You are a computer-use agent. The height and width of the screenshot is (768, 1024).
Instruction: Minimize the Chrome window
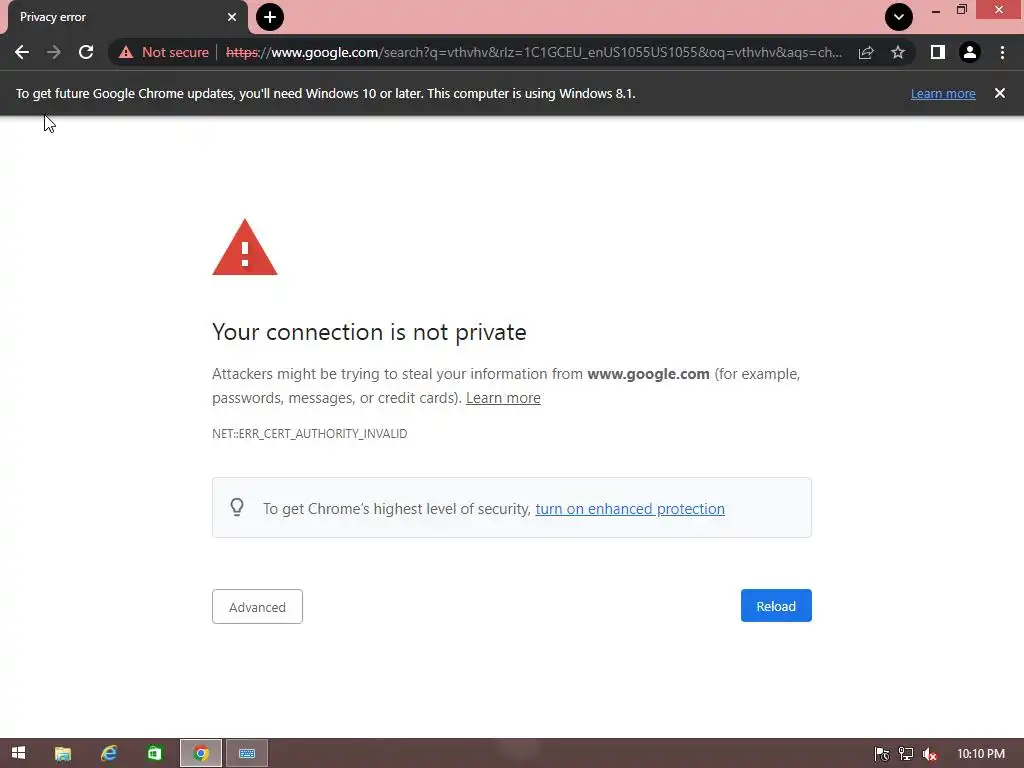(936, 10)
